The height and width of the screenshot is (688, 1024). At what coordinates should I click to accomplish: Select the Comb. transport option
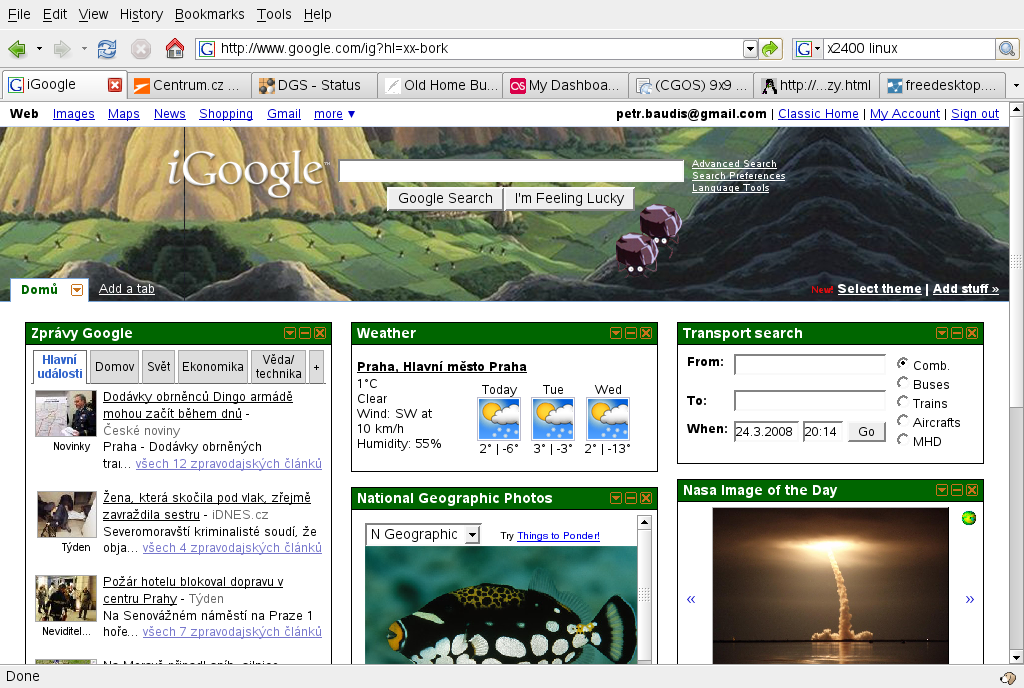903,363
